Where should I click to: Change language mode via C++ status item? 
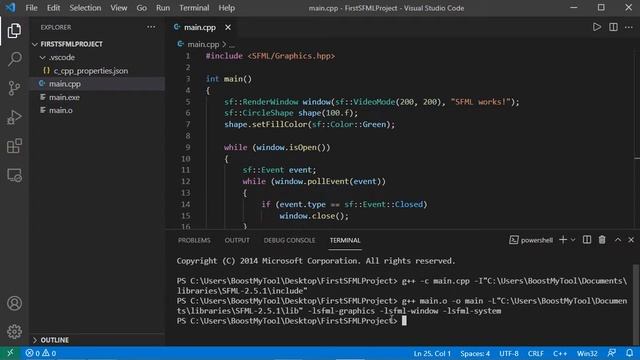click(x=560, y=353)
